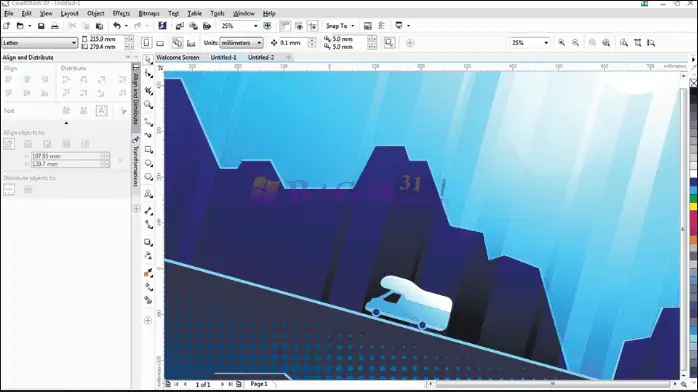
Task: Toggle all pages layout button
Action: click(178, 43)
